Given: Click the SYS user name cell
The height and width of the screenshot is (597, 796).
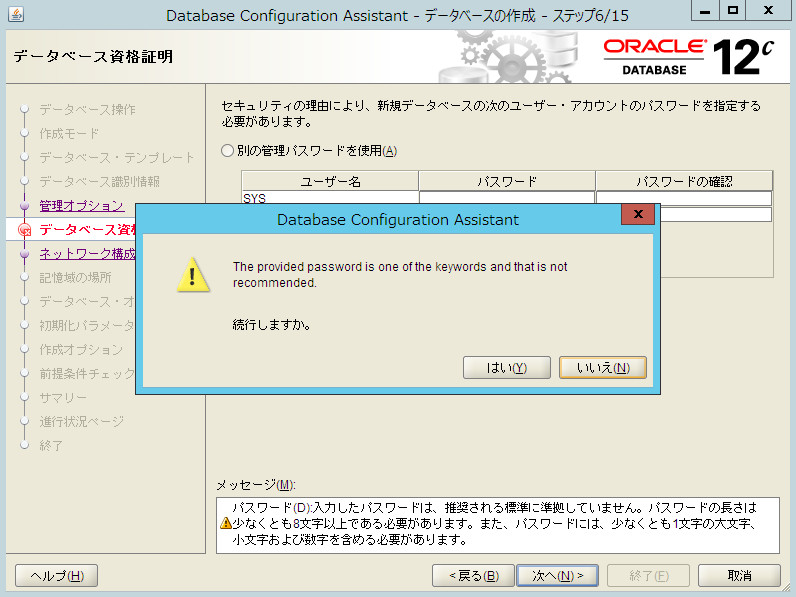Looking at the screenshot, I should coord(330,198).
